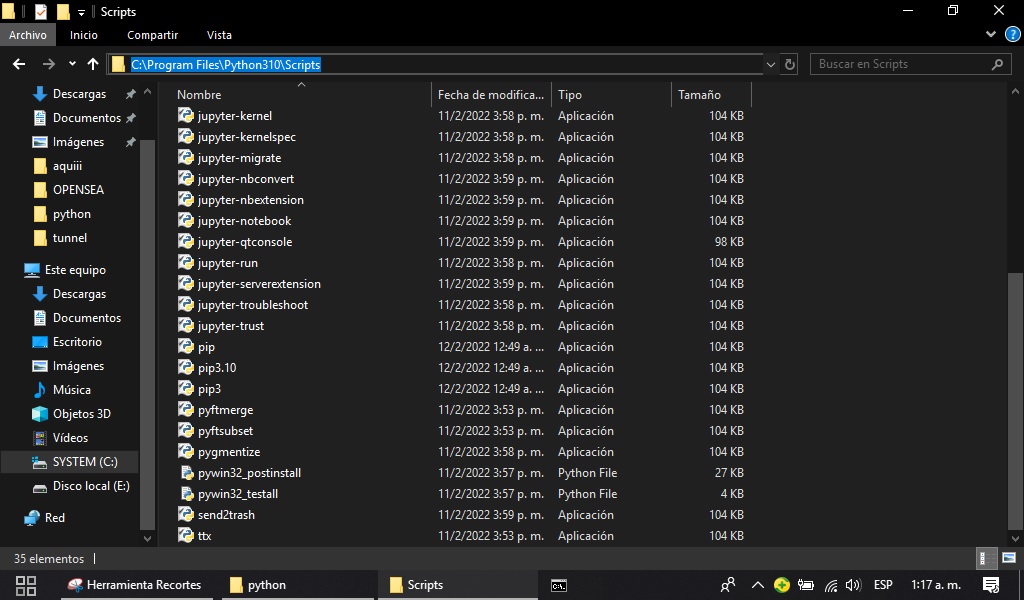Go up one folder level
This screenshot has width=1024, height=600.
coord(93,64)
